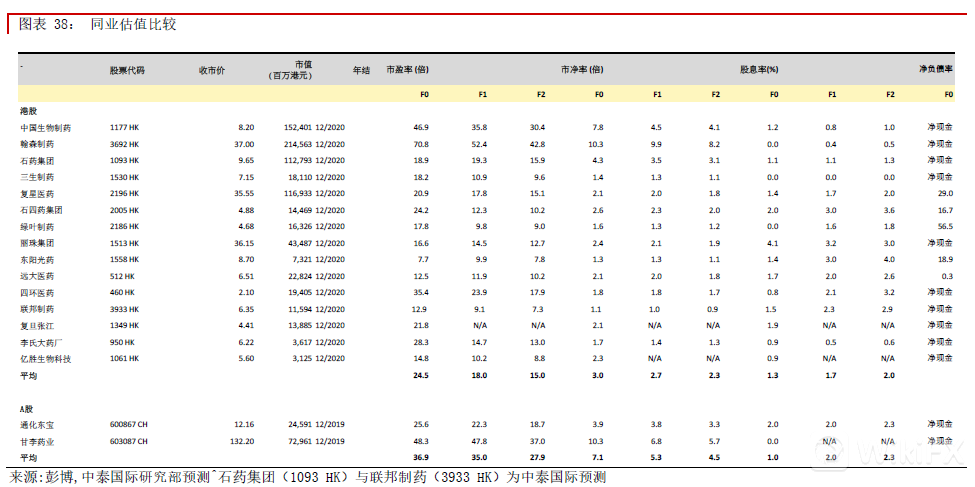Select the 复旦张江 row label

point(37,325)
